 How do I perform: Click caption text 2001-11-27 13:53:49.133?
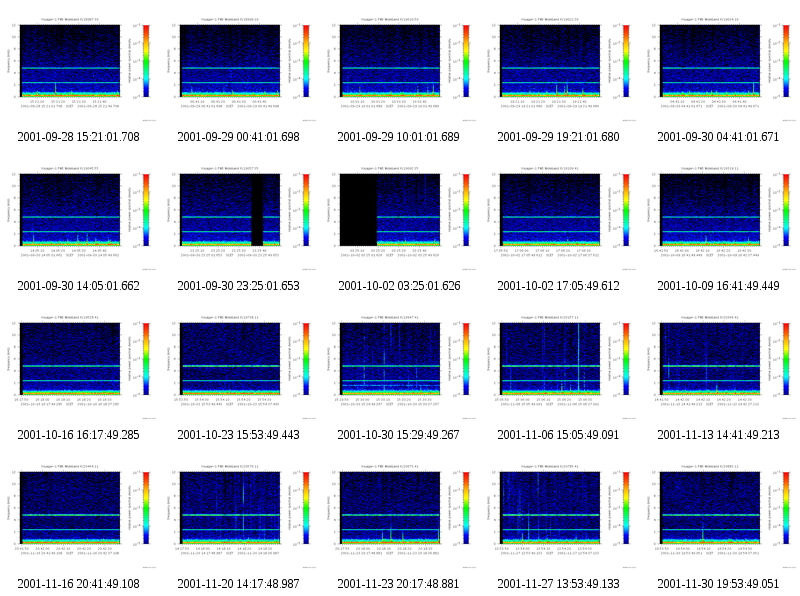coord(559,584)
